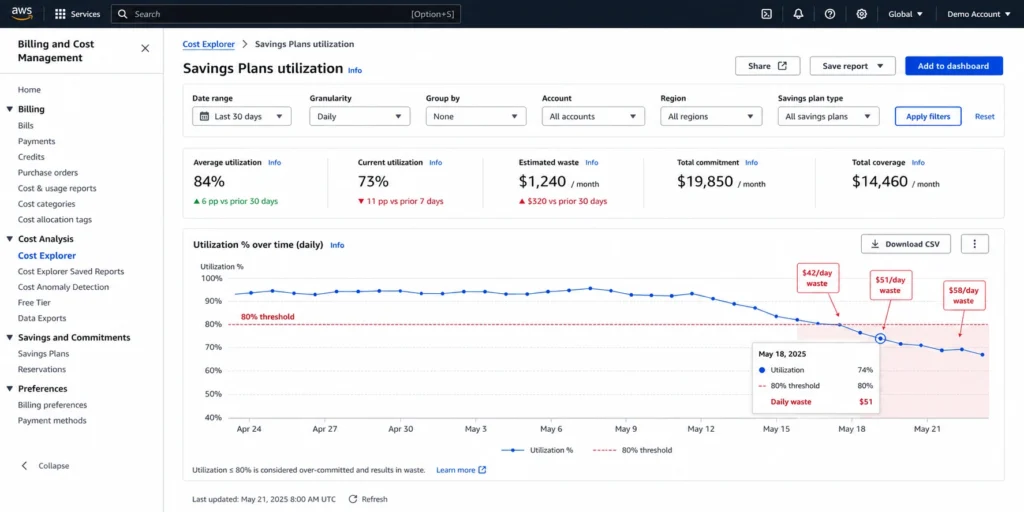
Task: Click the Refresh icon at page bottom
Action: point(353,499)
